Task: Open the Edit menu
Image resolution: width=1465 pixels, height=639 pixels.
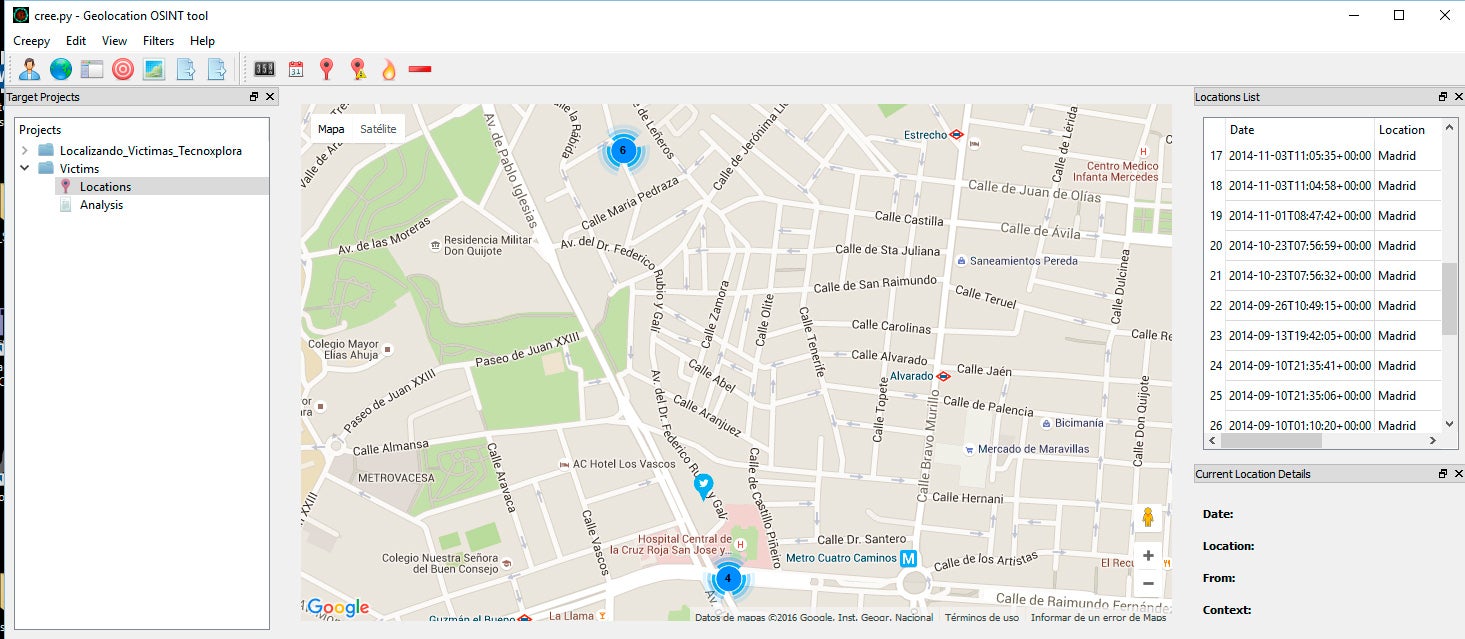Action: (x=76, y=41)
